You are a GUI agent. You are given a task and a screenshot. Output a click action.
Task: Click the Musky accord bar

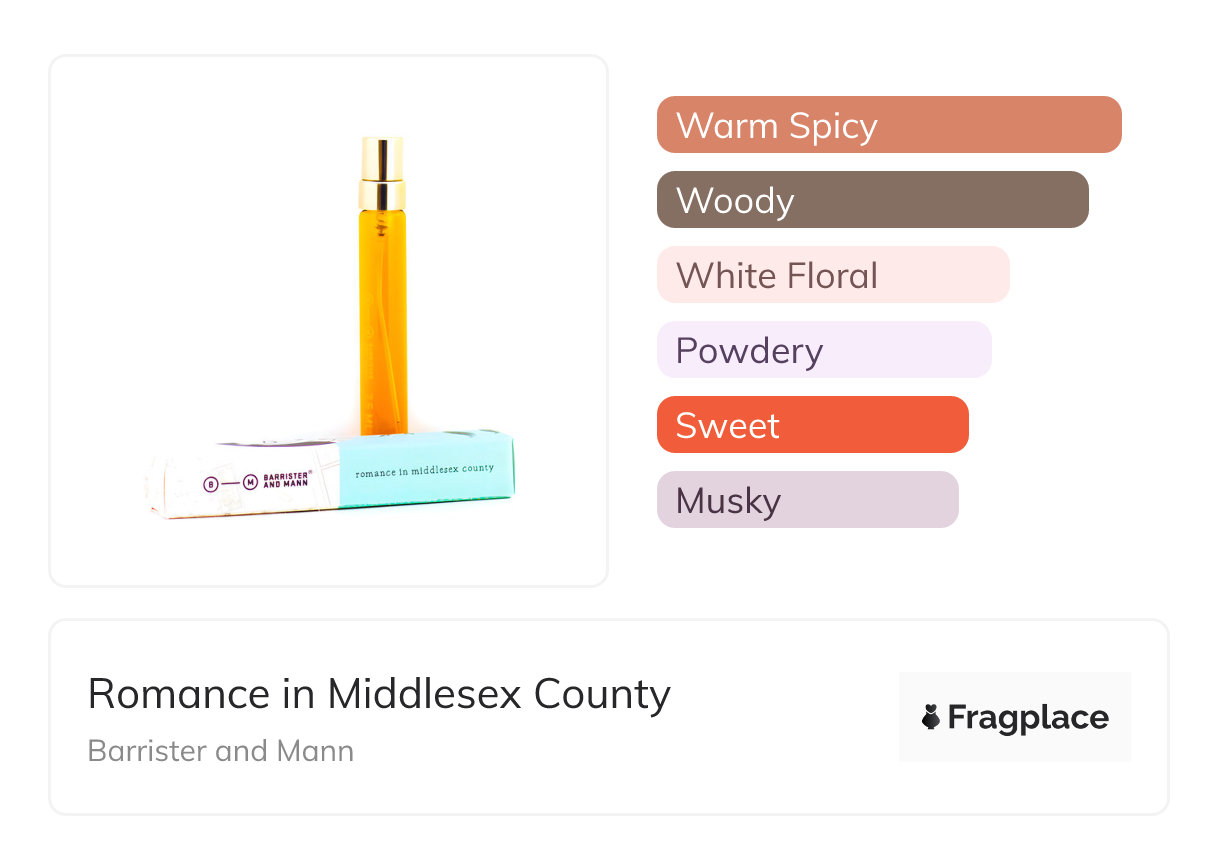[807, 500]
